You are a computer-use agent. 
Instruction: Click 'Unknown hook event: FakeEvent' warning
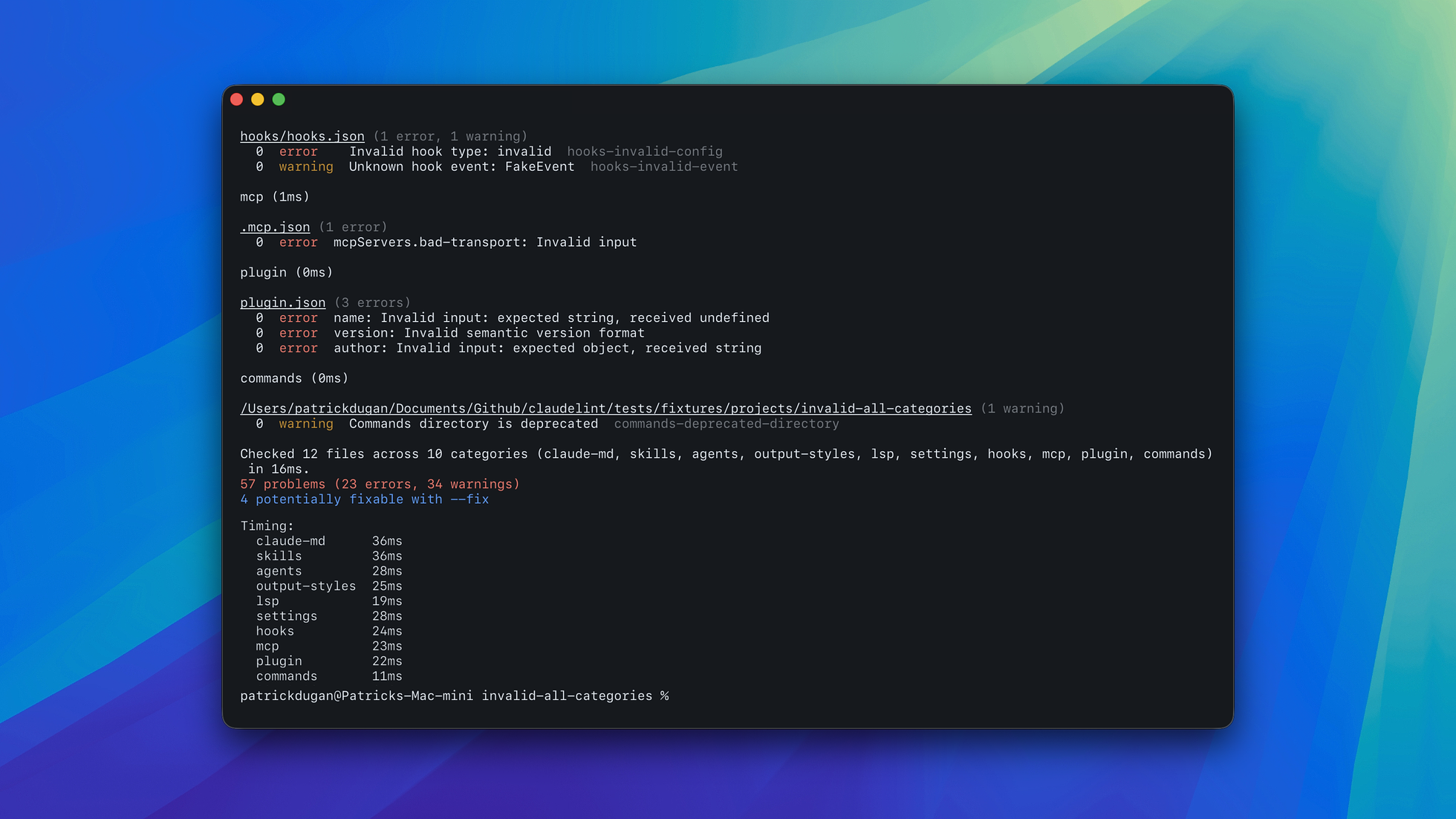461,167
